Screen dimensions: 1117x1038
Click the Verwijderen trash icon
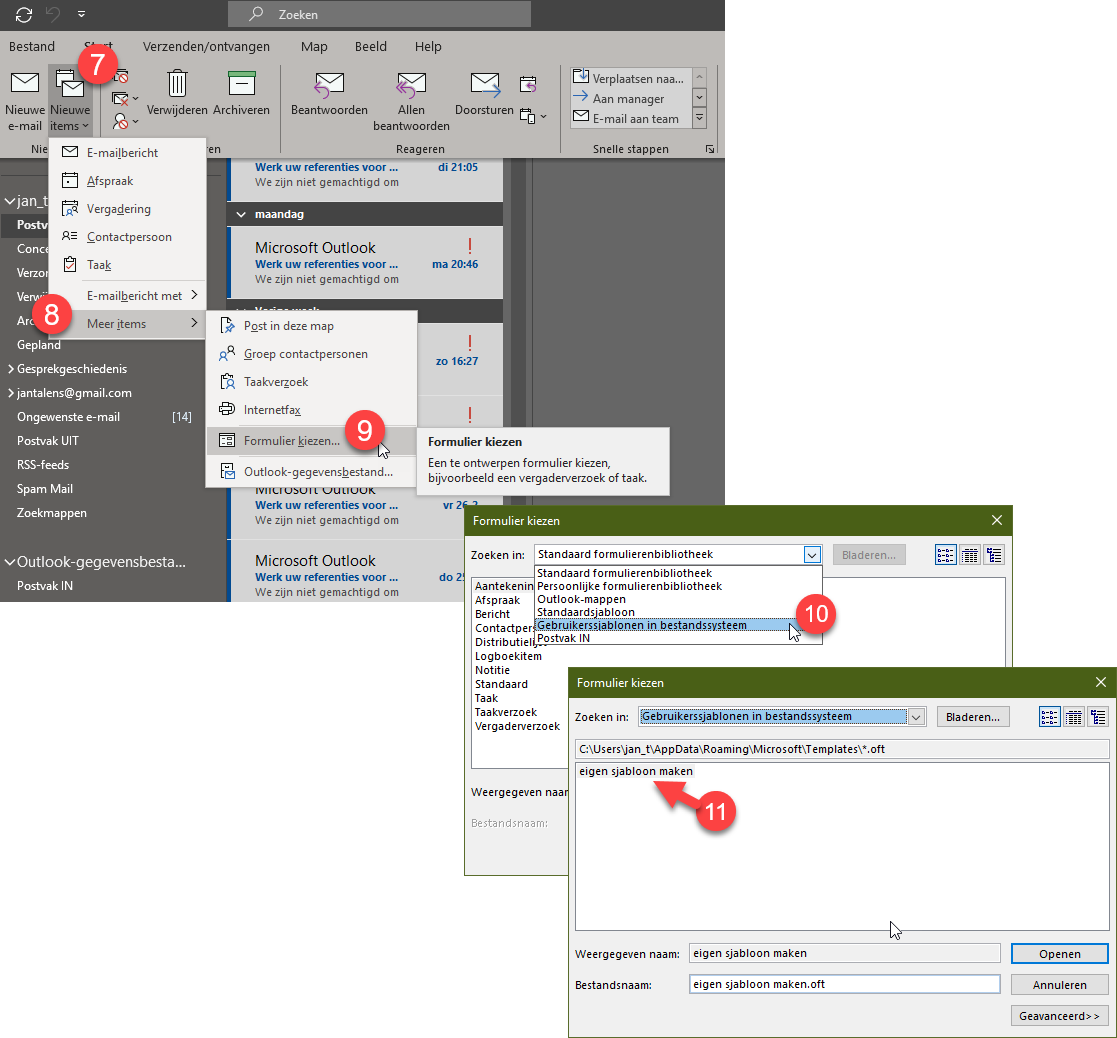pos(177,83)
